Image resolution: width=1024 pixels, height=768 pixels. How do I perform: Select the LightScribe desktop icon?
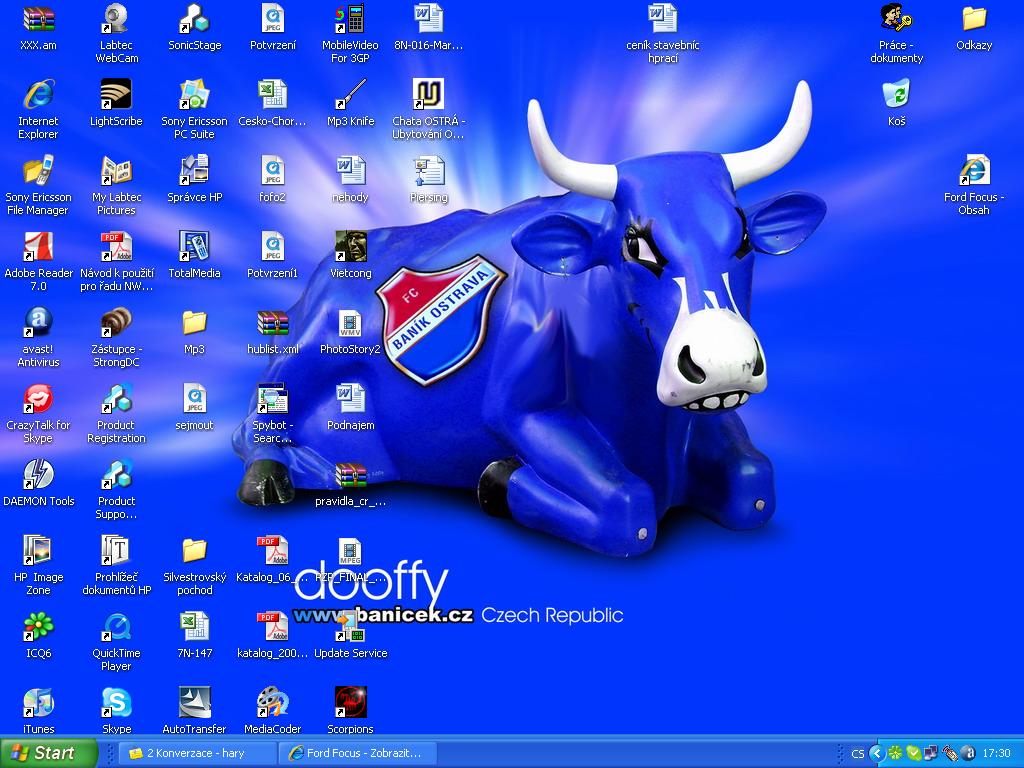click(x=116, y=96)
